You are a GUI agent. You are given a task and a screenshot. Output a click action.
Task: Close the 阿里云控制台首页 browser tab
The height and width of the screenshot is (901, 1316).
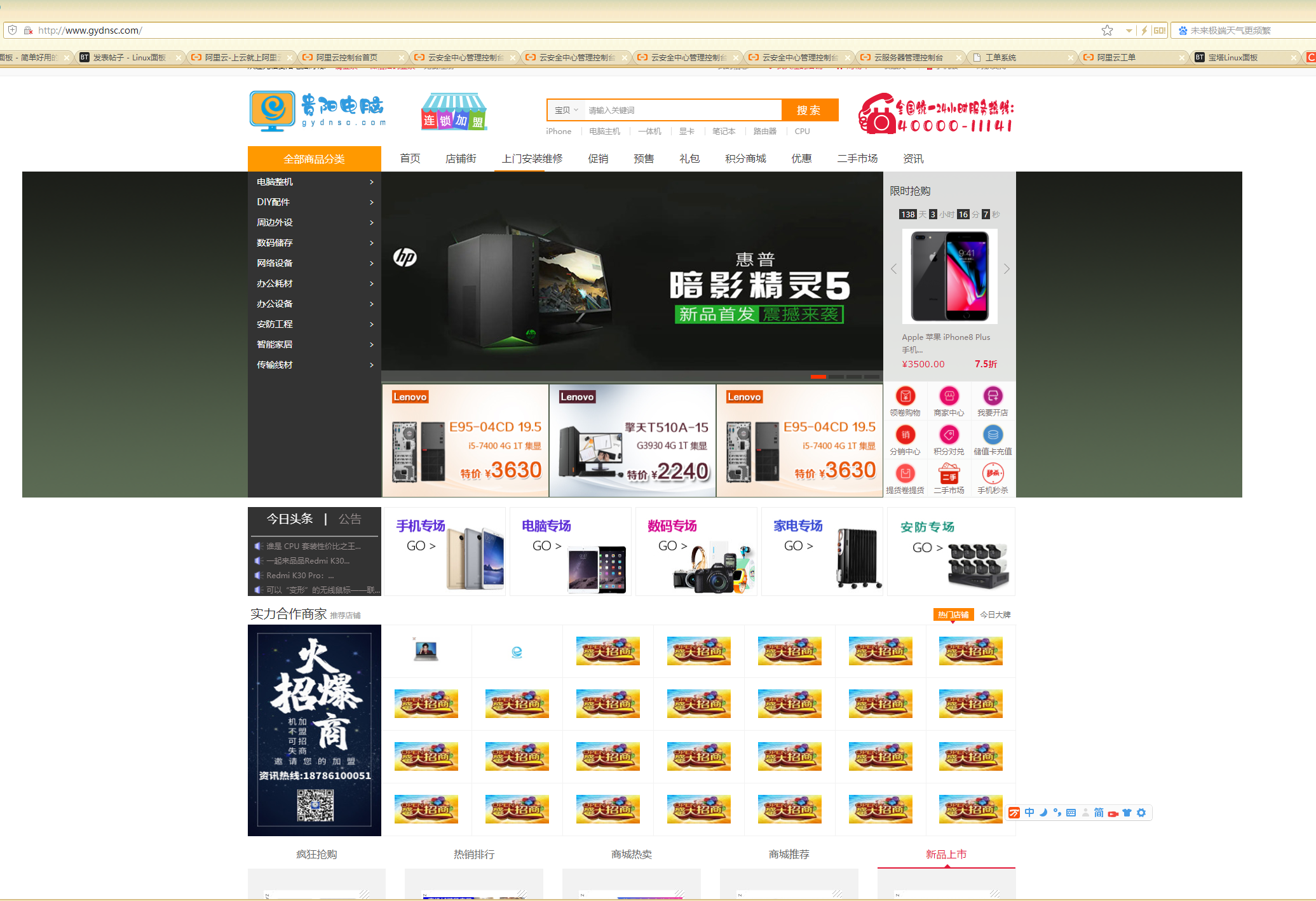click(402, 58)
